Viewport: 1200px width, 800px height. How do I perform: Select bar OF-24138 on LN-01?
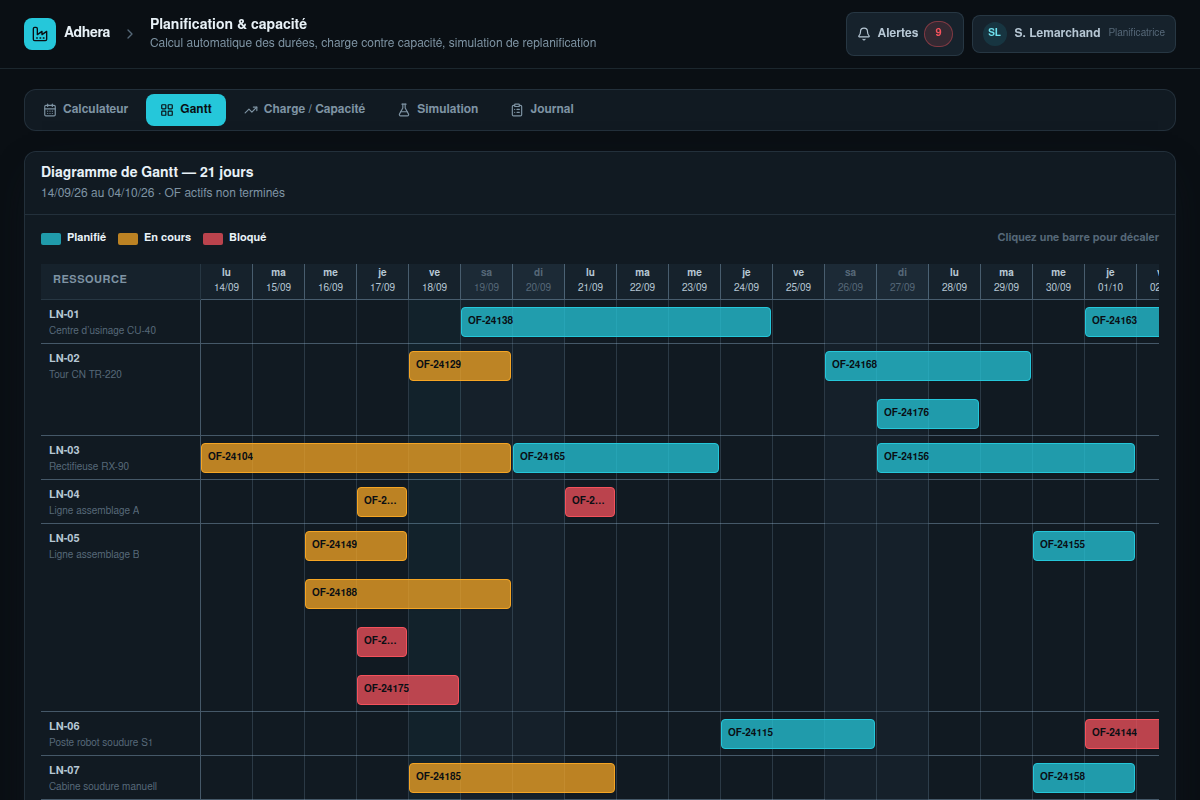click(x=616, y=321)
